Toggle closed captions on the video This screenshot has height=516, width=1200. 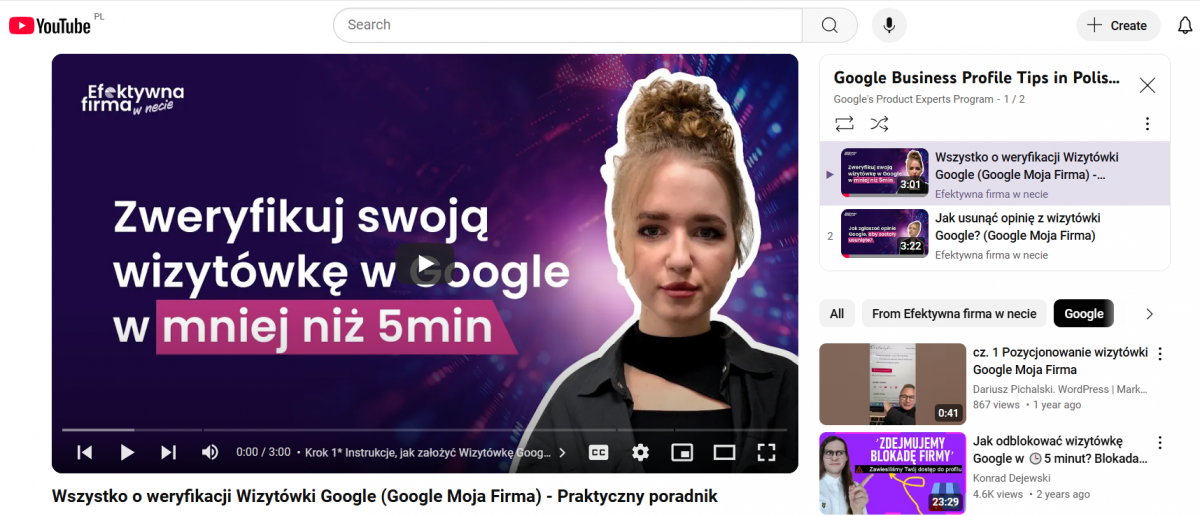[x=598, y=452]
